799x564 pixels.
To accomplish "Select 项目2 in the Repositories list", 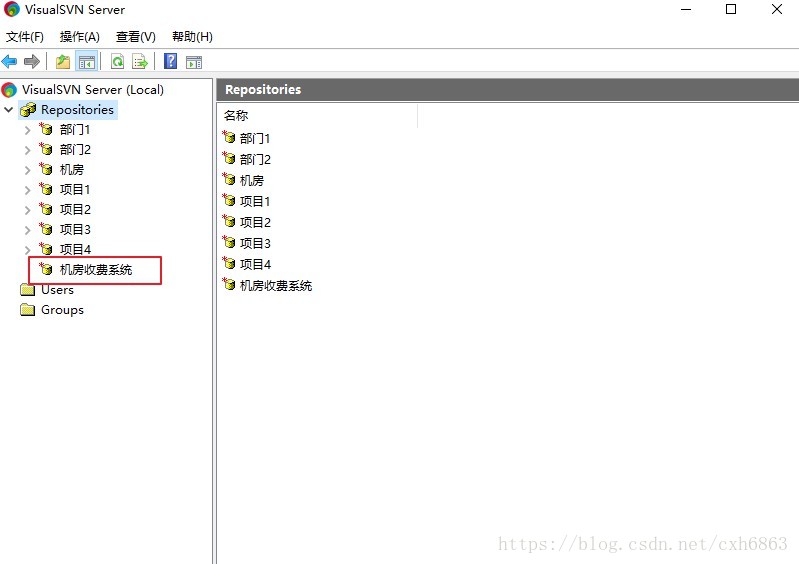I will tap(255, 222).
